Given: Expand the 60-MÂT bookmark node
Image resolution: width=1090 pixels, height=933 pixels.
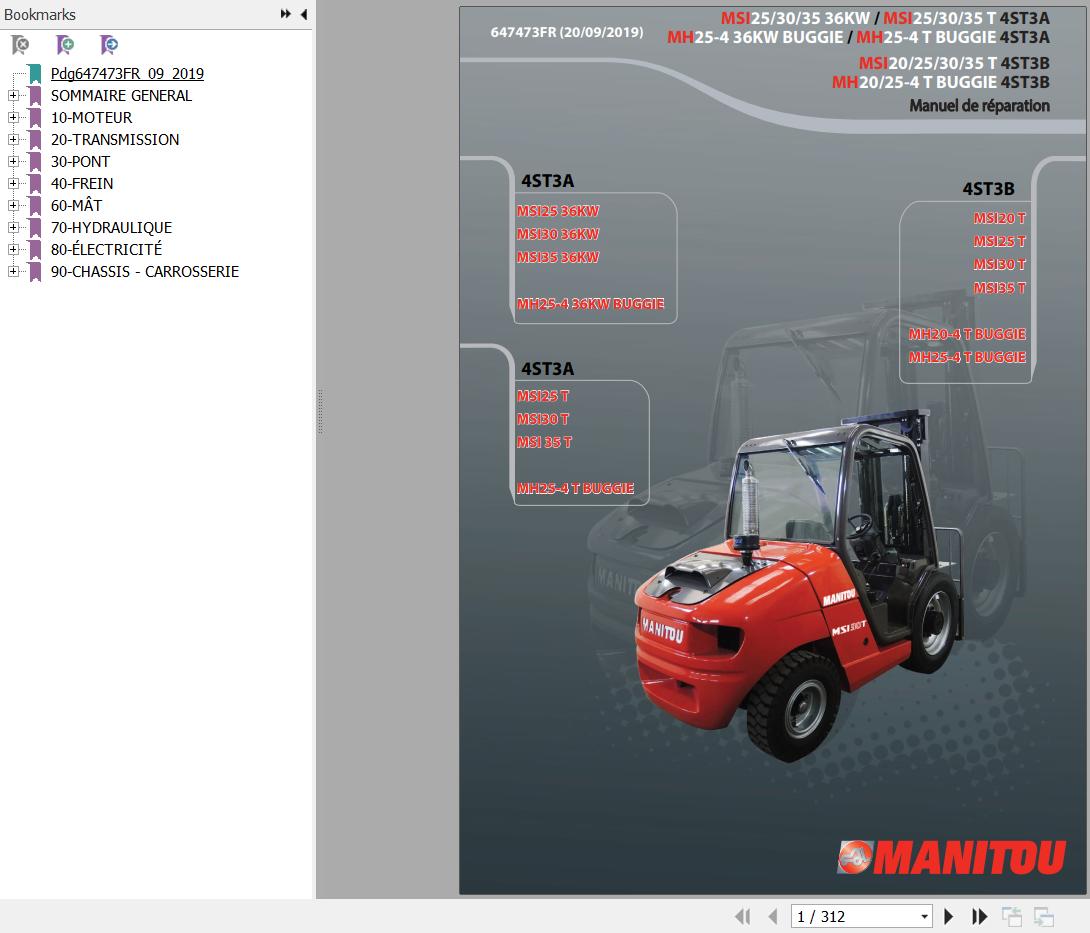Looking at the screenshot, I should (x=13, y=205).
